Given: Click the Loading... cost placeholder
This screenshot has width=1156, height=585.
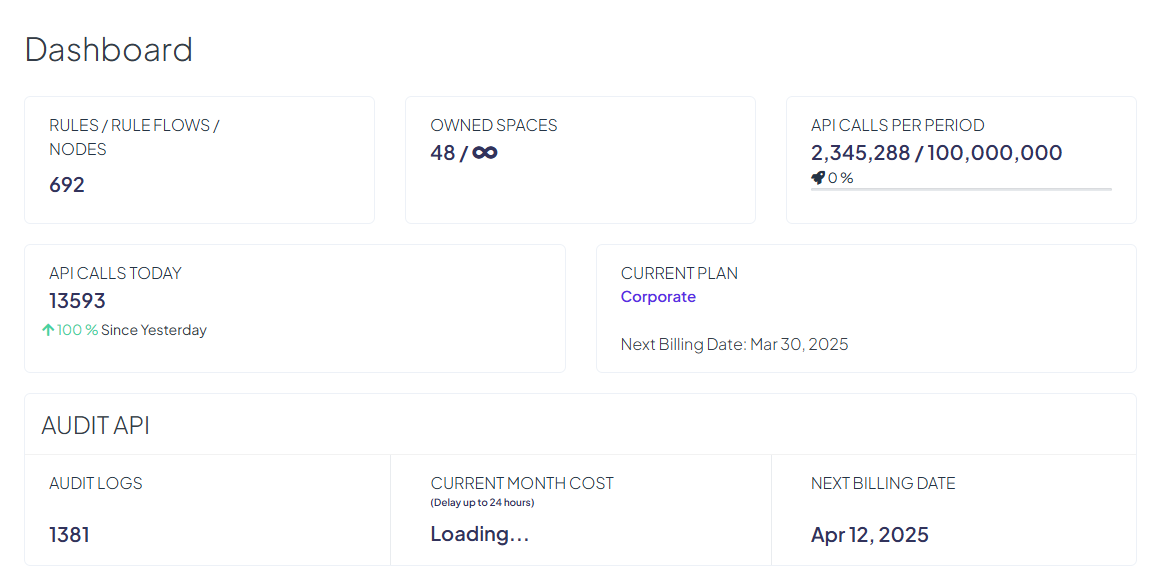Looking at the screenshot, I should coord(479,534).
